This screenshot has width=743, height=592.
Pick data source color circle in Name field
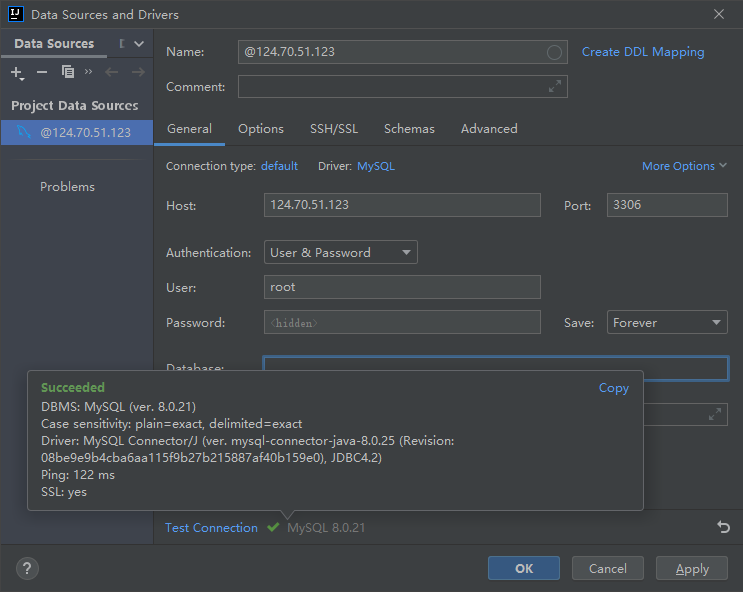(554, 52)
